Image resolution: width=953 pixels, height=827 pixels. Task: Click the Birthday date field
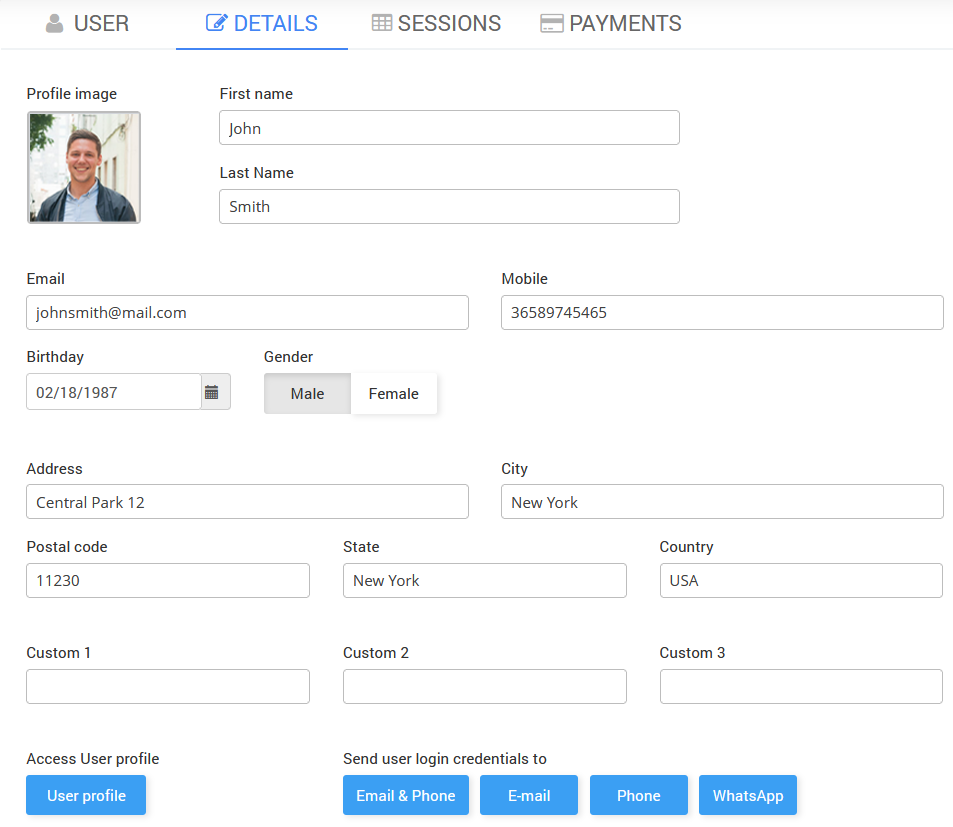(114, 392)
